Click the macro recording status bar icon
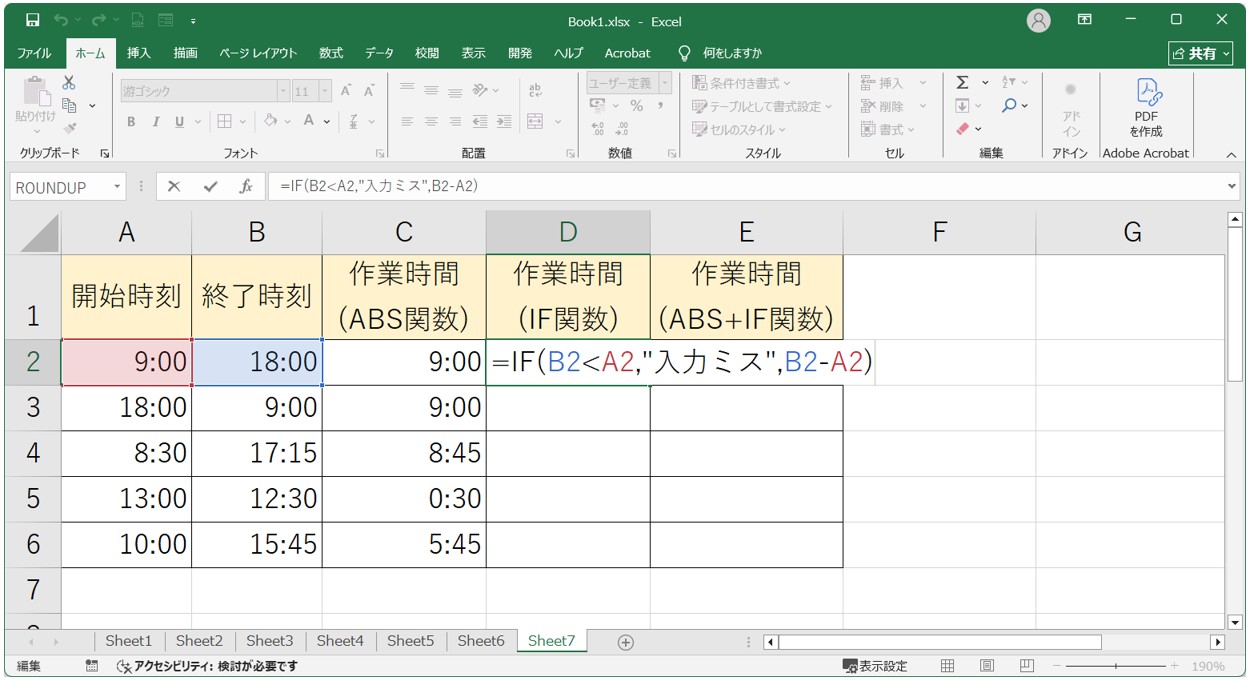The height and width of the screenshot is (682, 1251). pos(92,666)
